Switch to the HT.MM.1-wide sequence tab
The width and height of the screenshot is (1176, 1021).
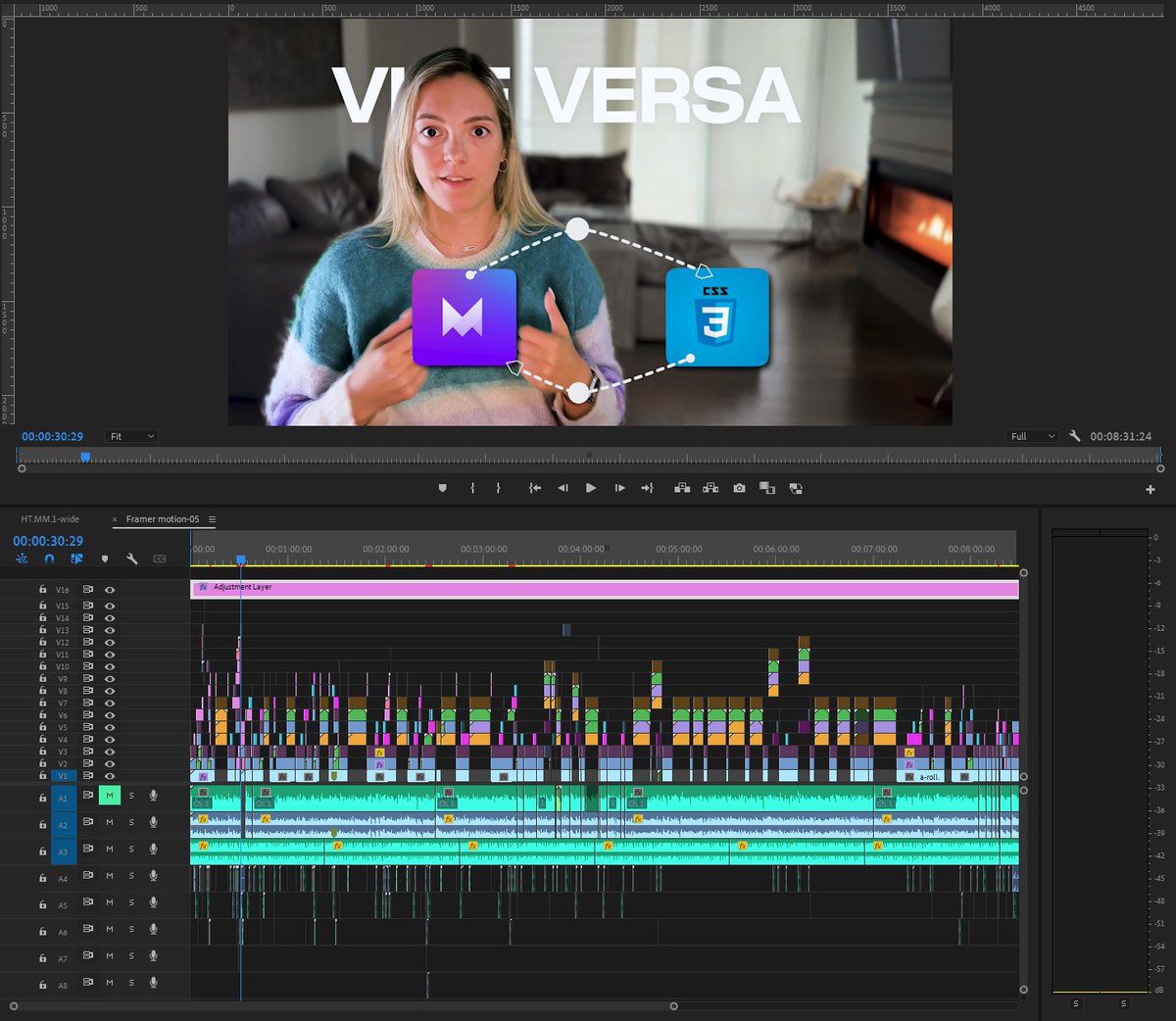click(x=50, y=519)
